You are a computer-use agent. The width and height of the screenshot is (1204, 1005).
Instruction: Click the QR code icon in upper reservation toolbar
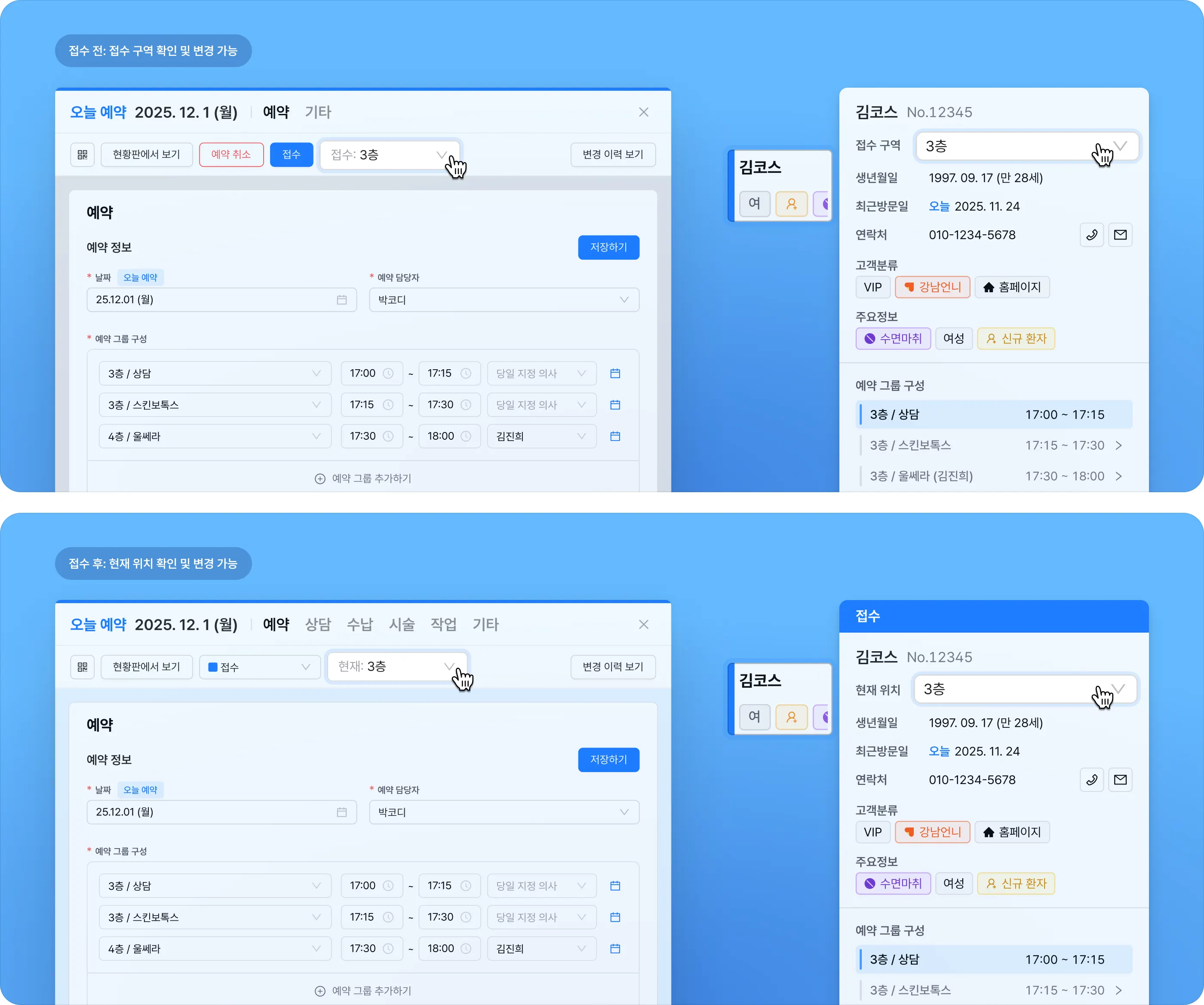tap(83, 155)
